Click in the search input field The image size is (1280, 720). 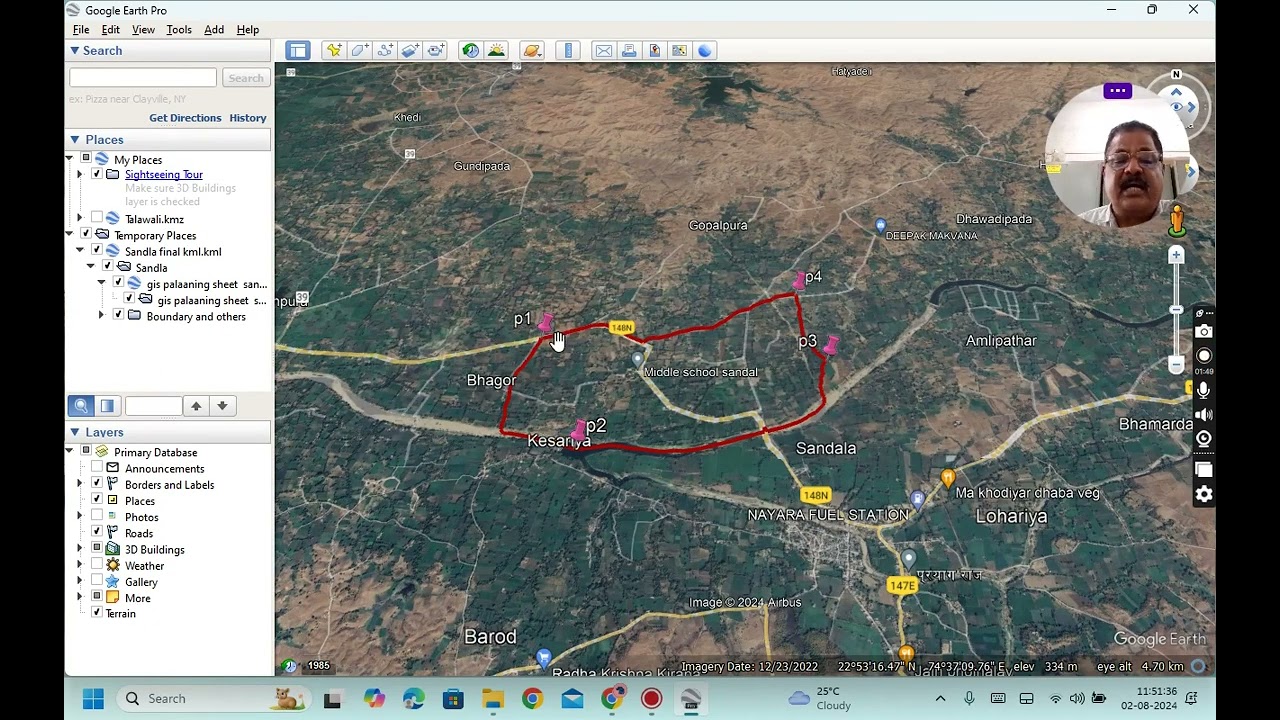[x=143, y=78]
